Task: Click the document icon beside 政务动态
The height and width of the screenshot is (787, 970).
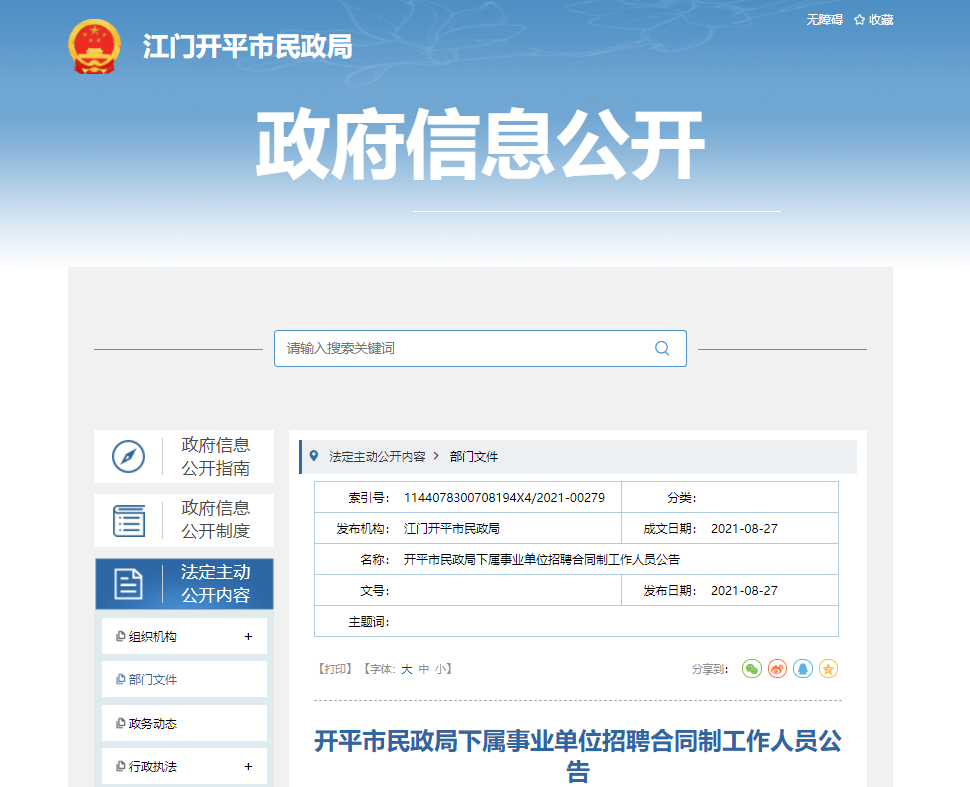Action: 121,723
